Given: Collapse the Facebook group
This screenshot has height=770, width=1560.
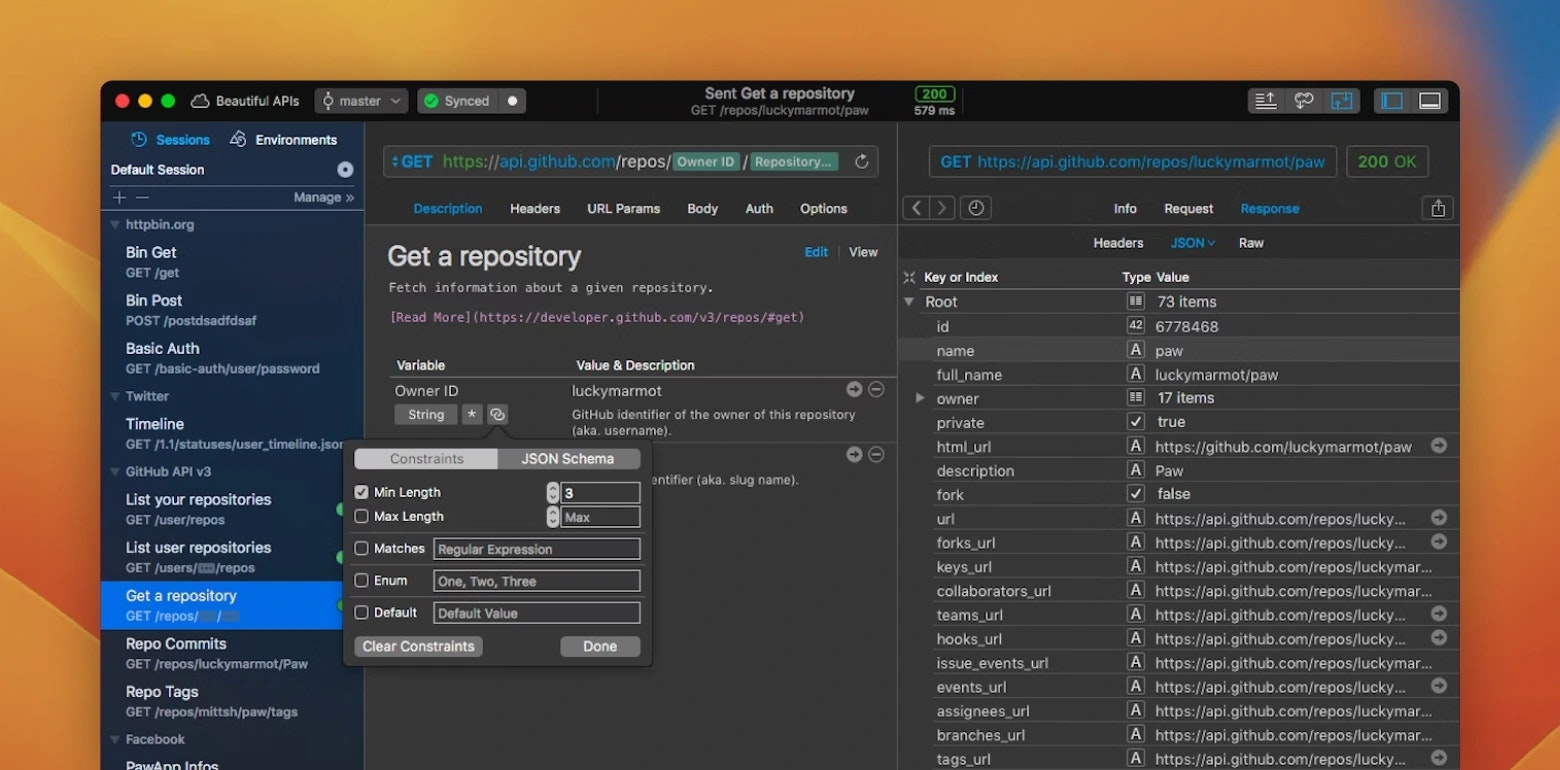Looking at the screenshot, I should click(x=114, y=740).
